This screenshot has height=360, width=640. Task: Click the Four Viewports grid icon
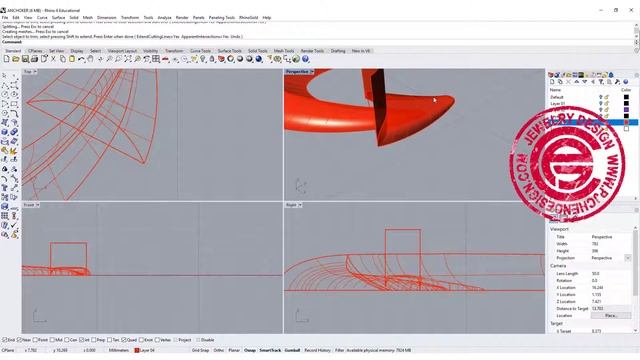[156, 59]
